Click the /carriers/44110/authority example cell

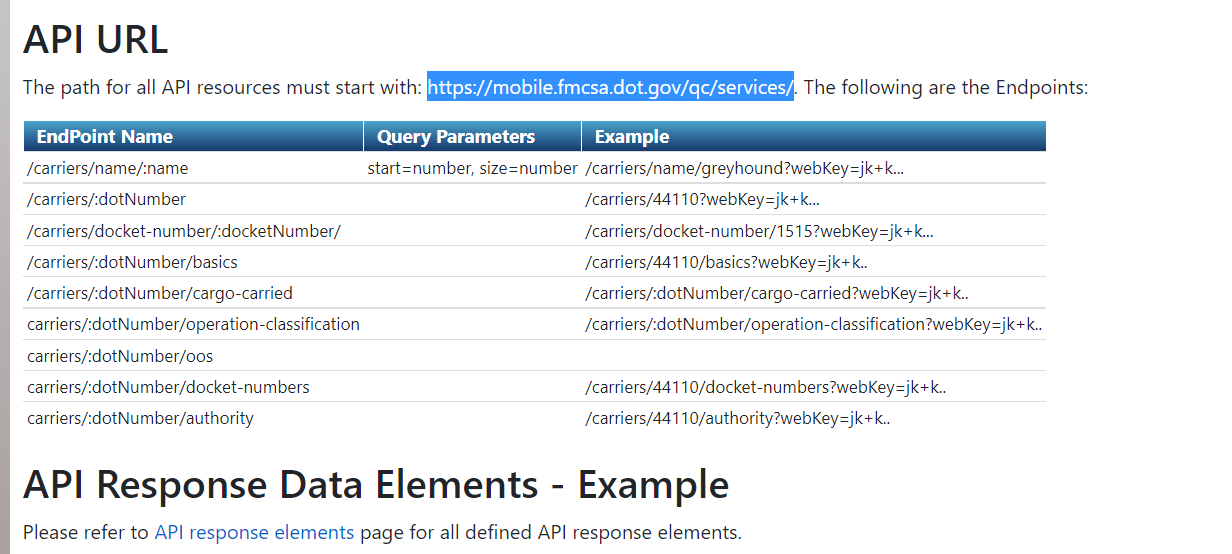(x=737, y=418)
